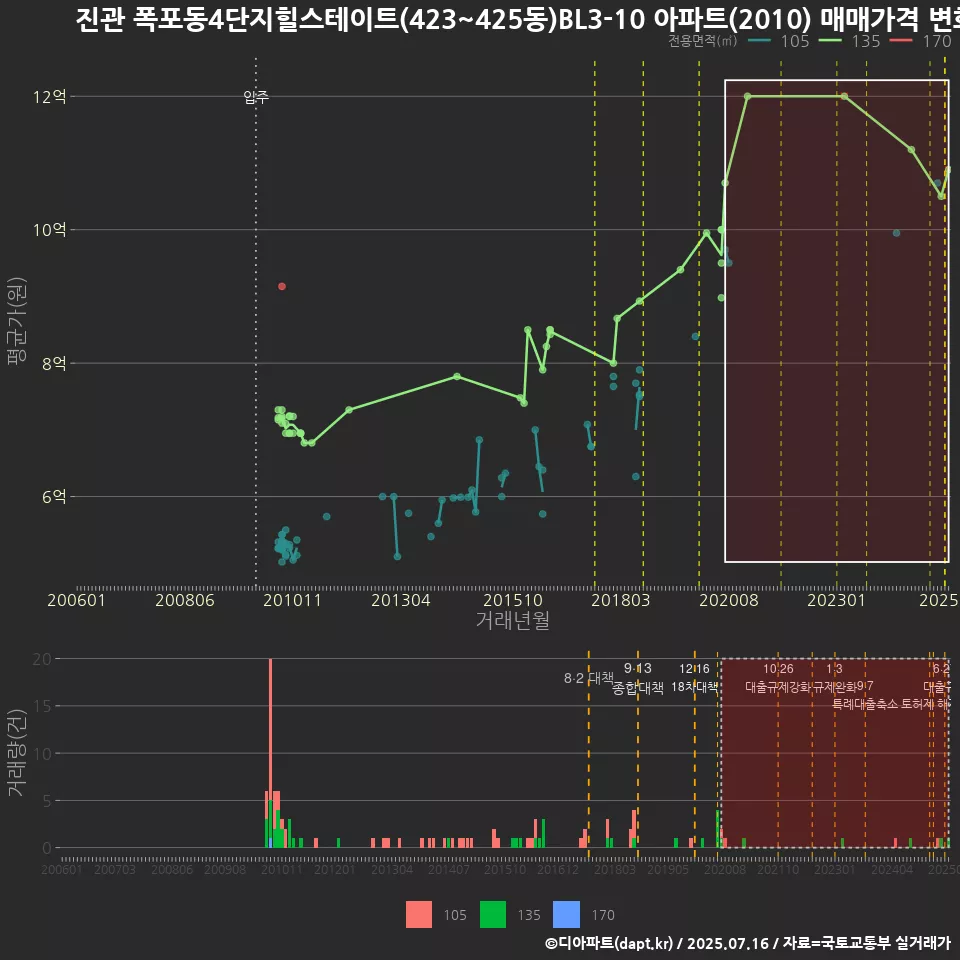Click 200908 on the volume chart x-axis

225,869
